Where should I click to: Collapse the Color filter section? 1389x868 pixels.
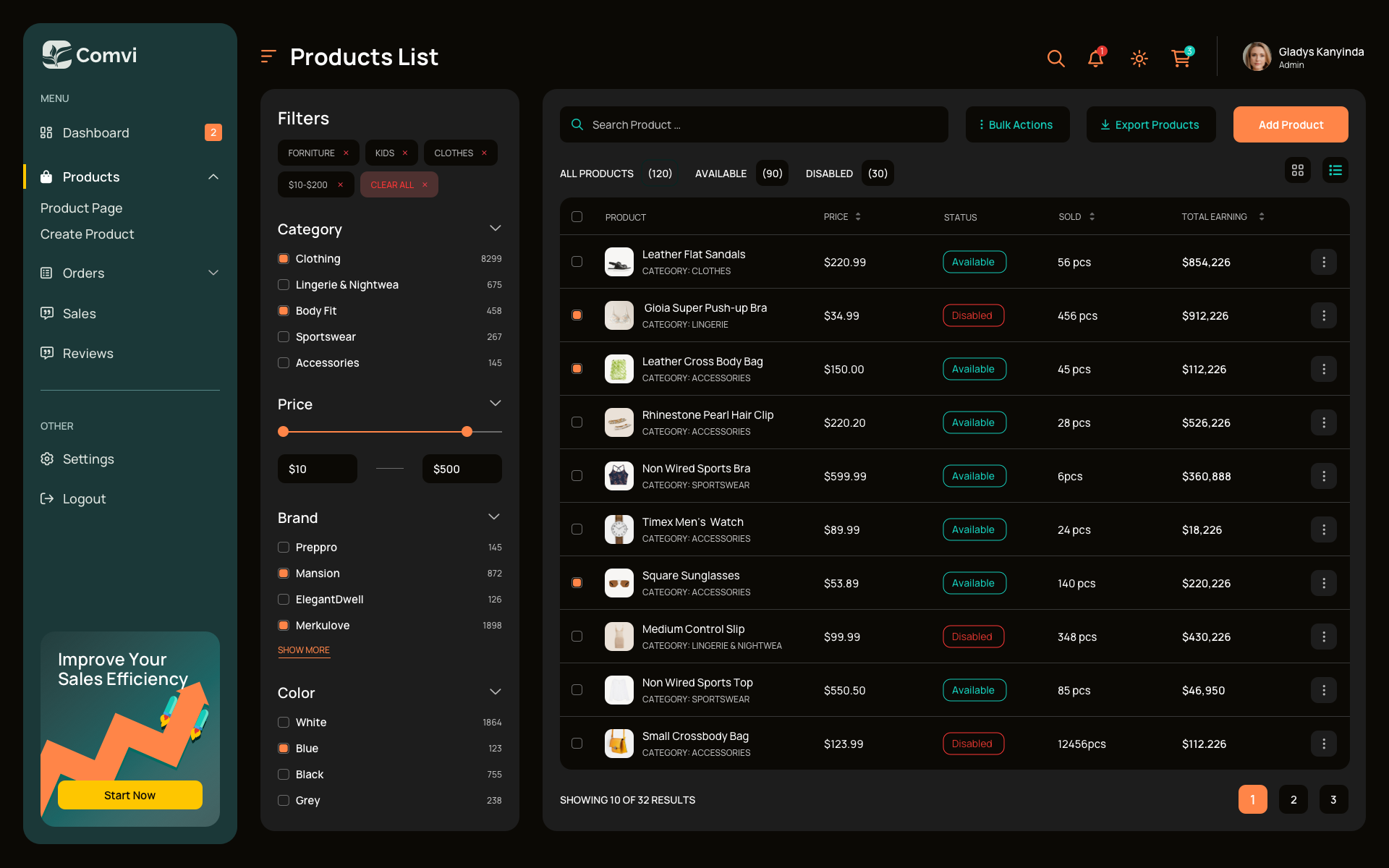point(496,692)
